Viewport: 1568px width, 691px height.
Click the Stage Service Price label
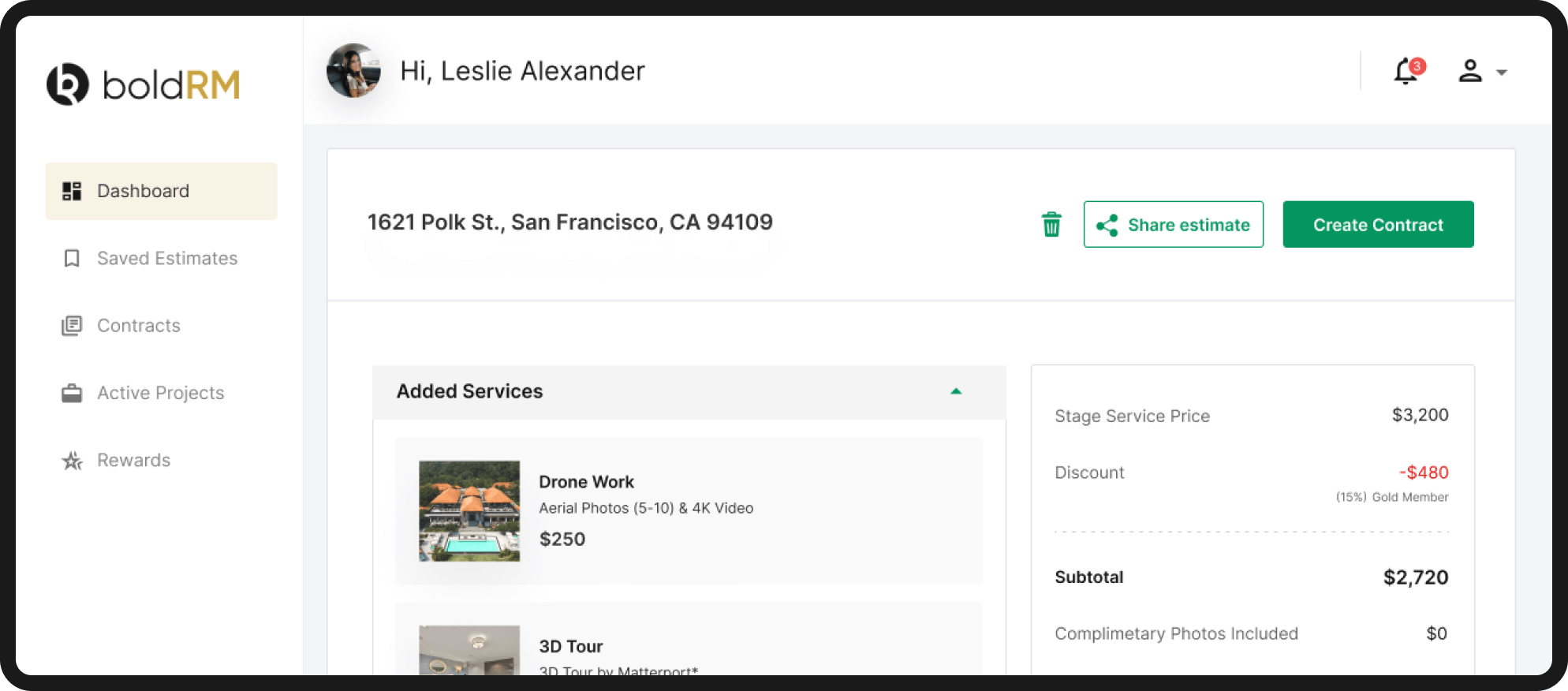coord(1132,416)
